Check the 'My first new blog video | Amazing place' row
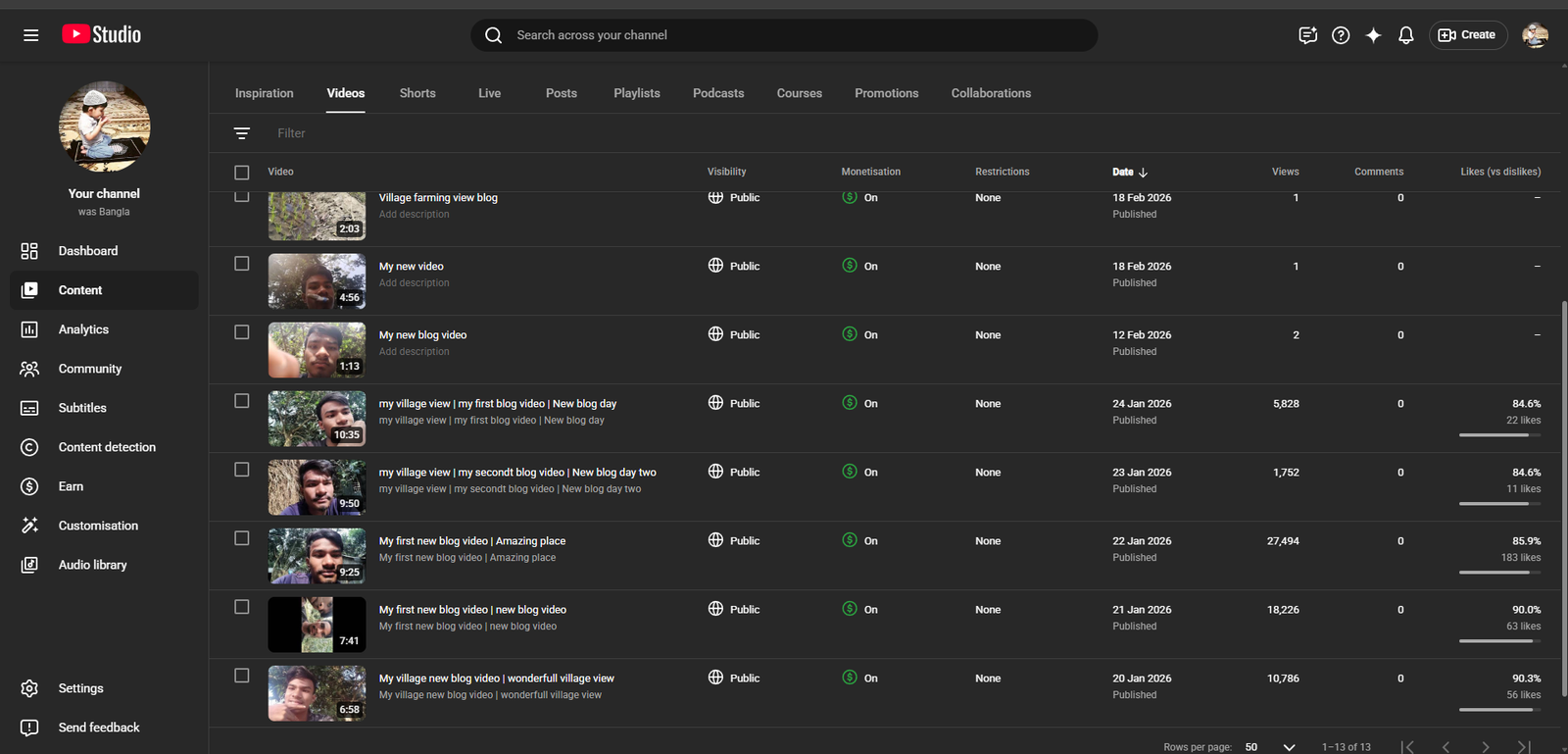The height and width of the screenshot is (754, 1568). [x=242, y=538]
